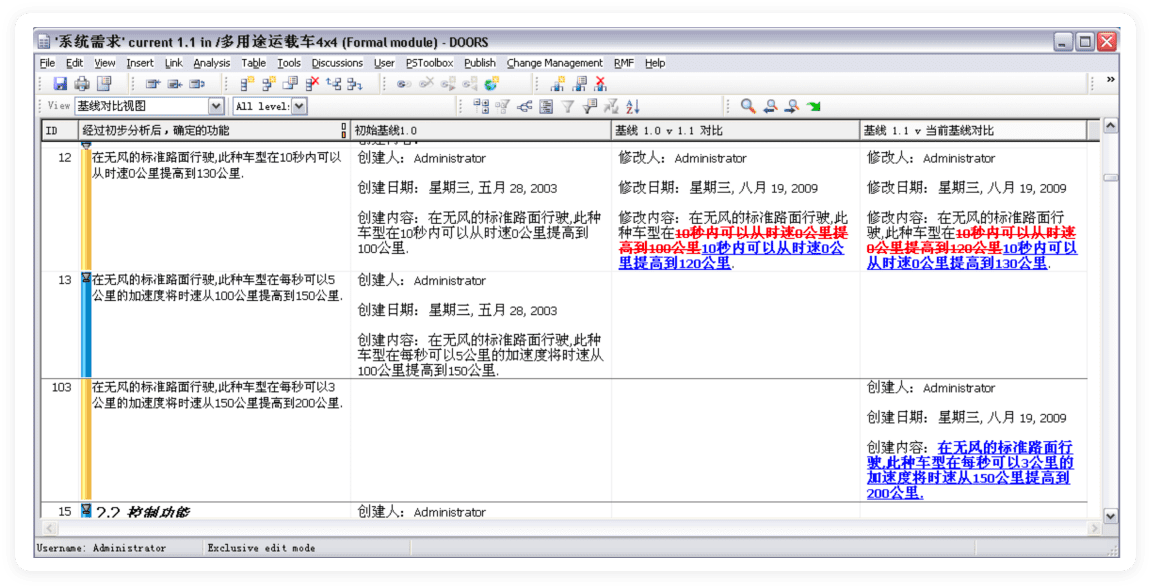This screenshot has height=588, width=1151.
Task: Click the Print icon
Action: point(82,84)
